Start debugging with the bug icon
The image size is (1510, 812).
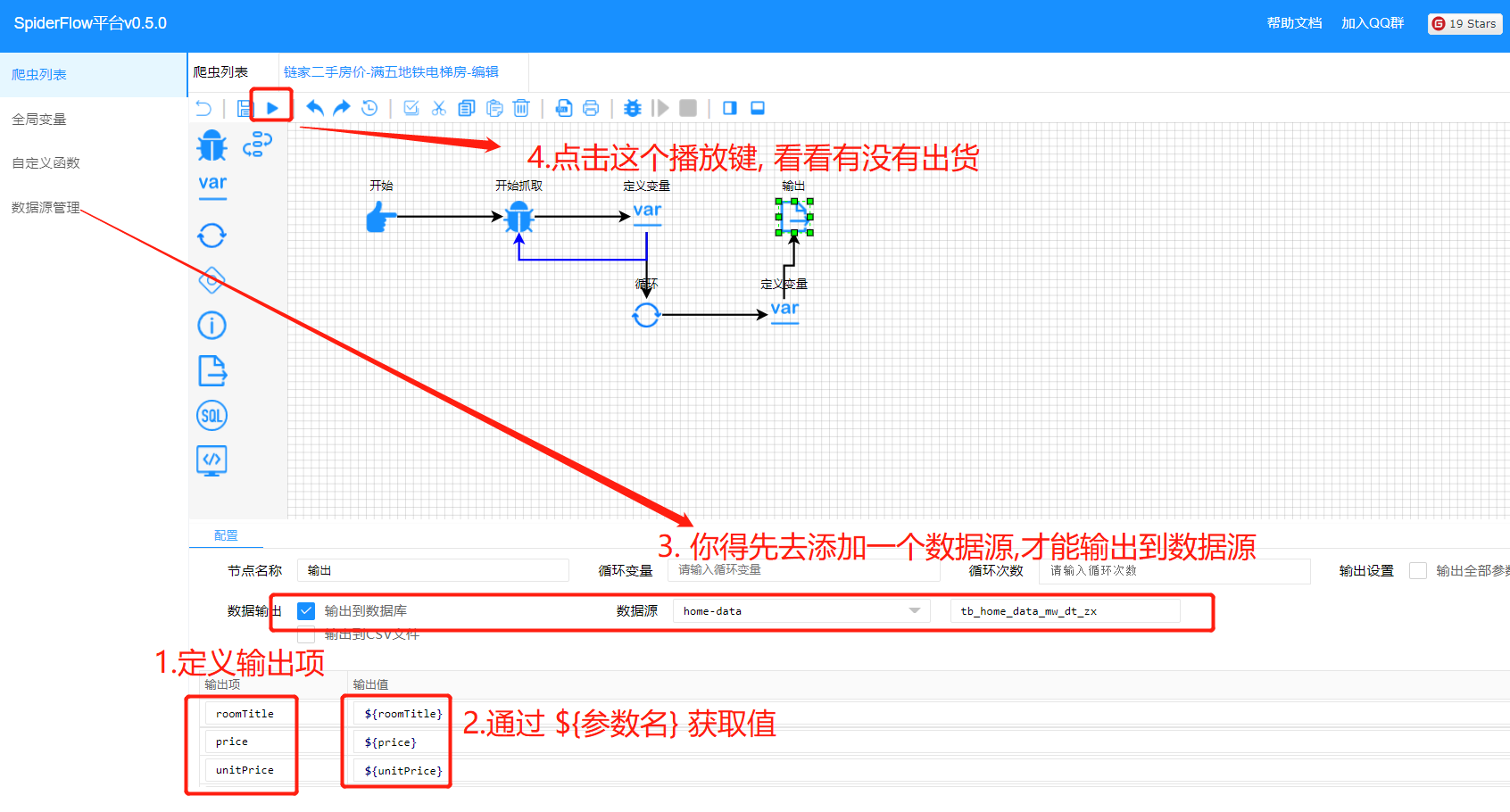tap(632, 107)
